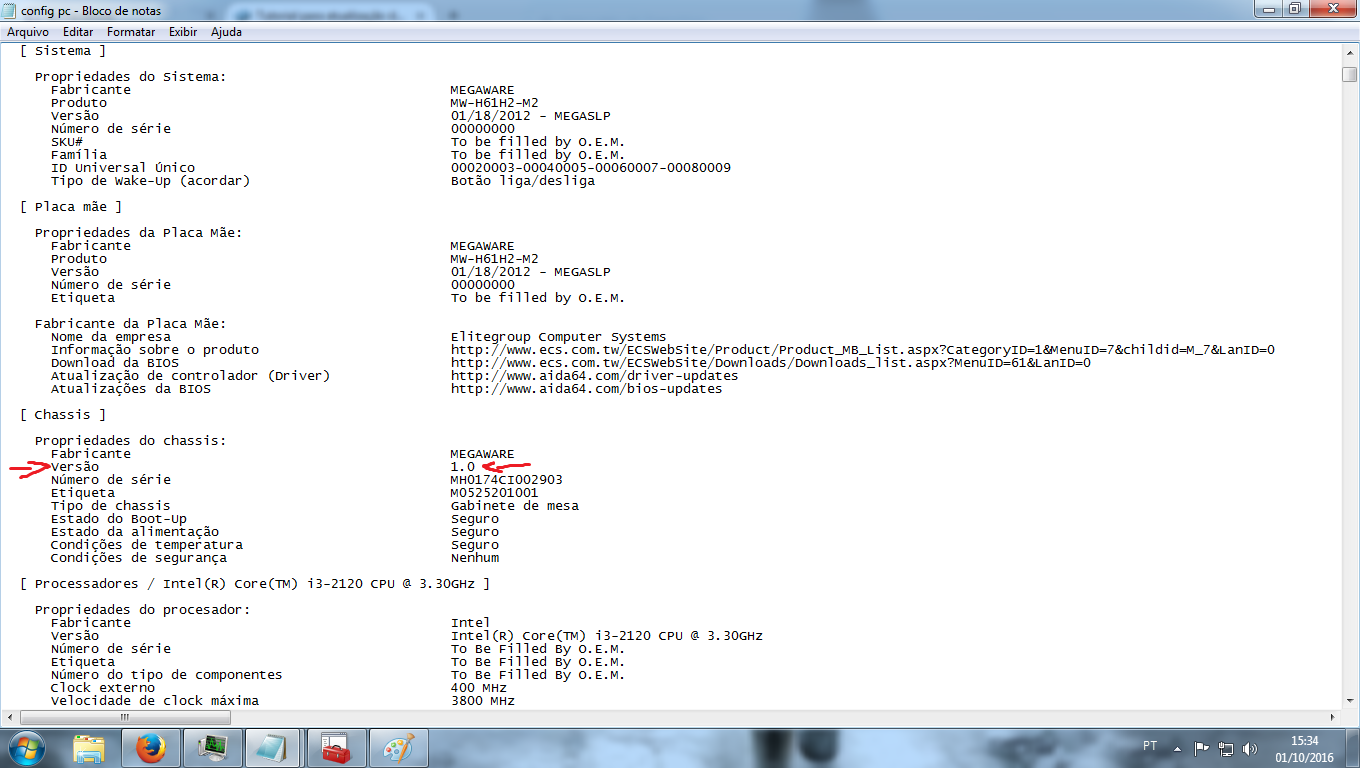Click 'Propriedades do procesador:' label
This screenshot has width=1360, height=768.
142,610
